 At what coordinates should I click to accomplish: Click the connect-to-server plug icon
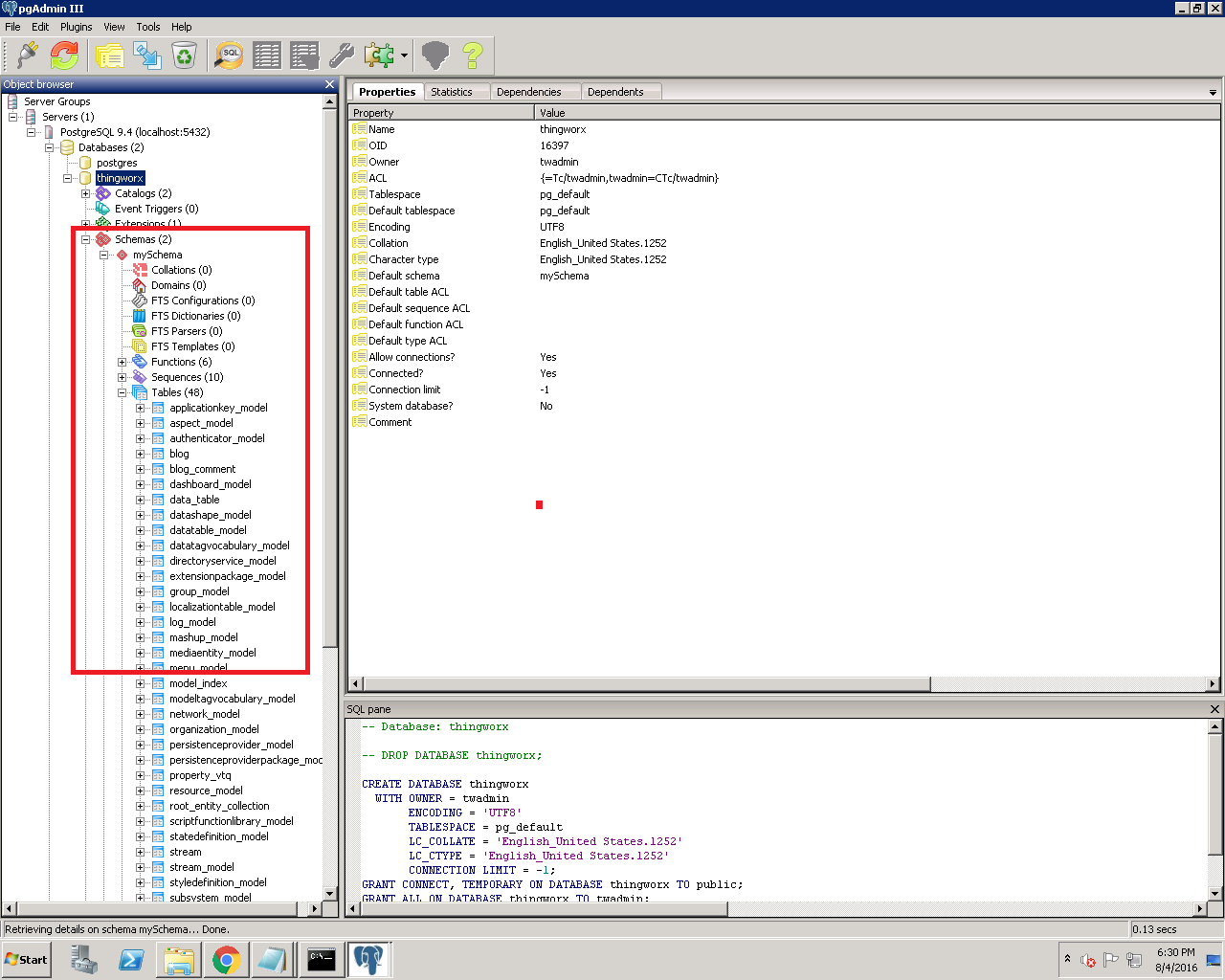pos(27,56)
